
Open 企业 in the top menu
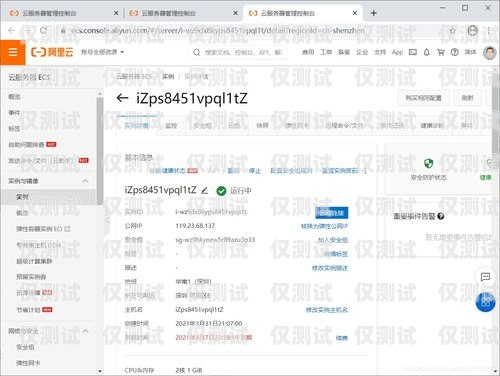pos(362,52)
